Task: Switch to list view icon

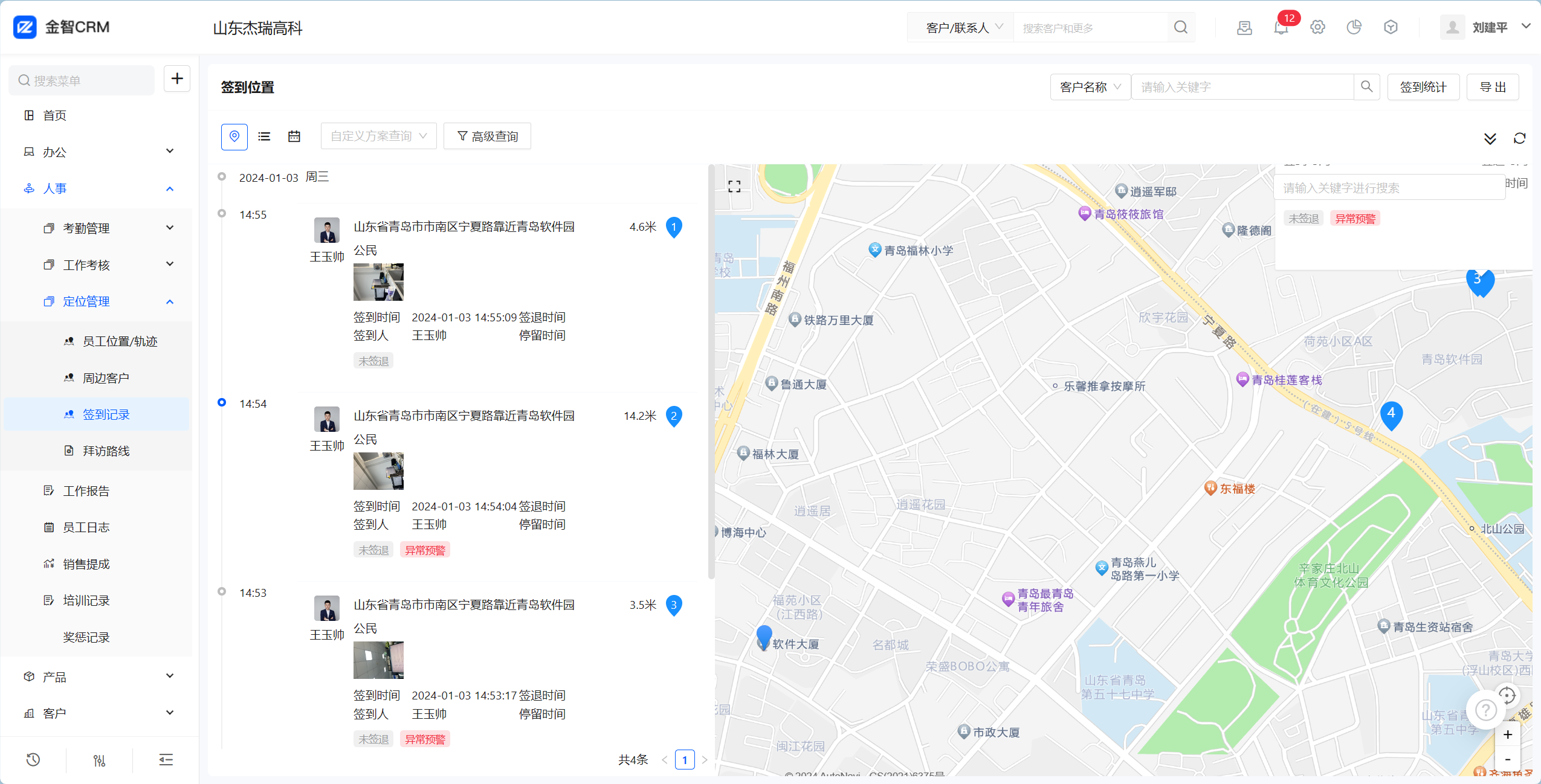Action: pos(264,137)
